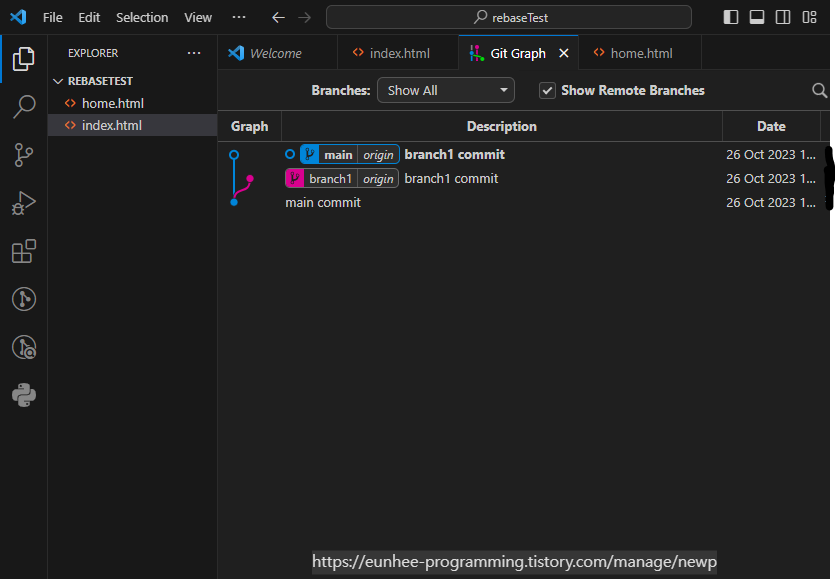835x579 pixels.
Task: Open the File menu
Action: click(x=53, y=18)
